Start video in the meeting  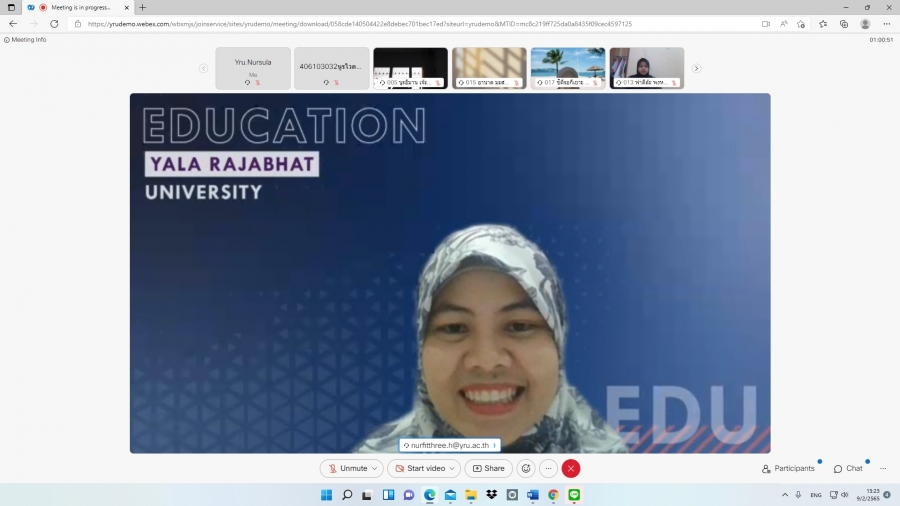click(419, 468)
